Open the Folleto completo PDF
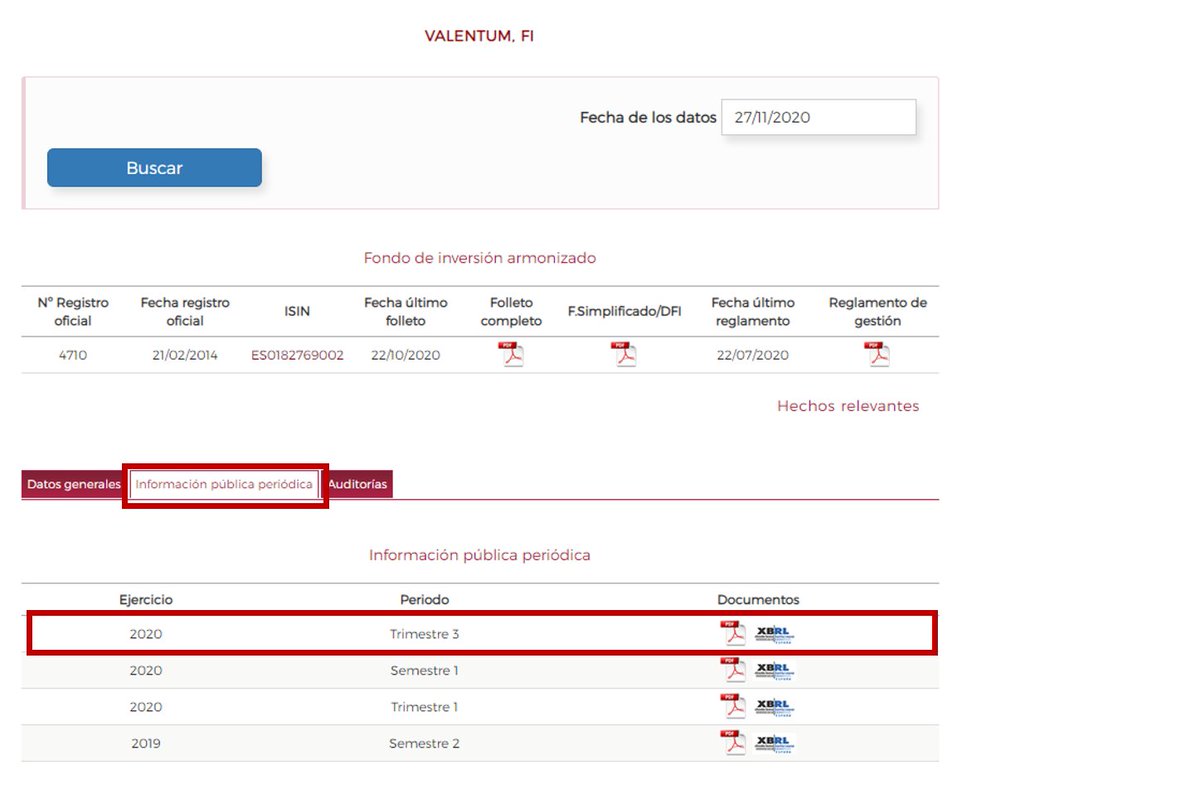Image resolution: width=1200 pixels, height=794 pixels. (x=511, y=355)
